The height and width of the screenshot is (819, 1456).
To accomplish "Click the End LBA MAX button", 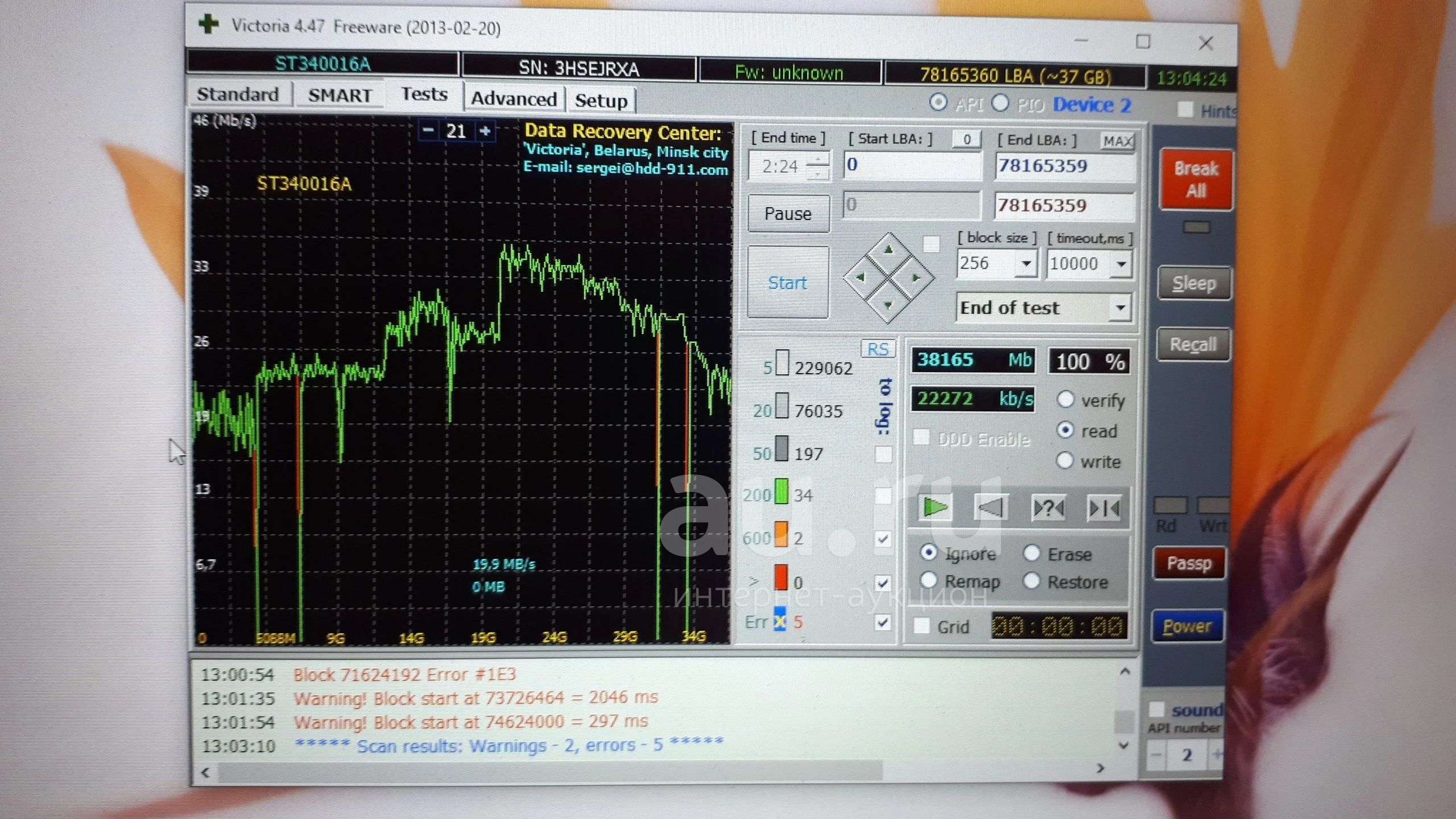I will coord(1117,141).
